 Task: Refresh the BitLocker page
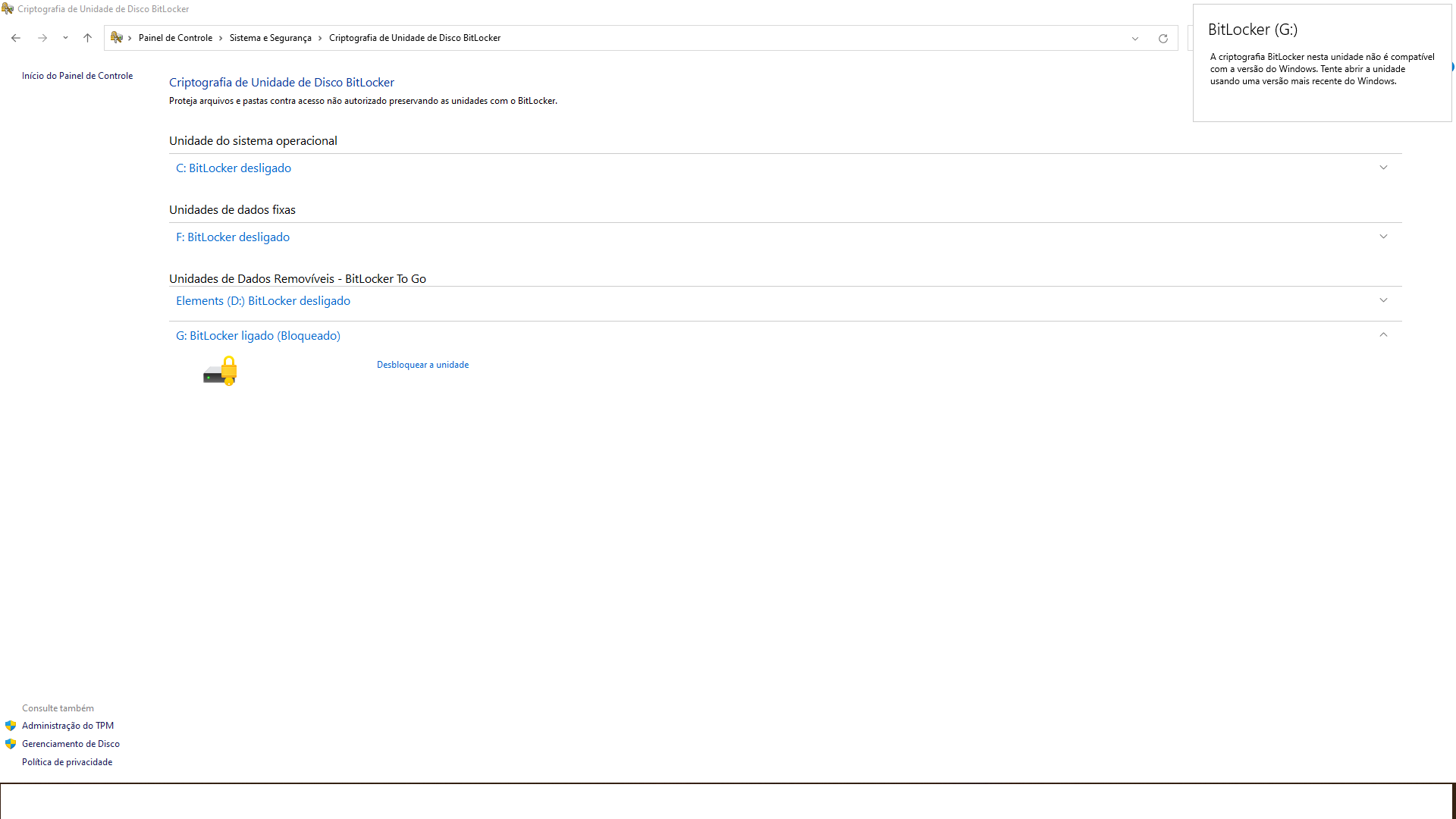click(x=1163, y=39)
